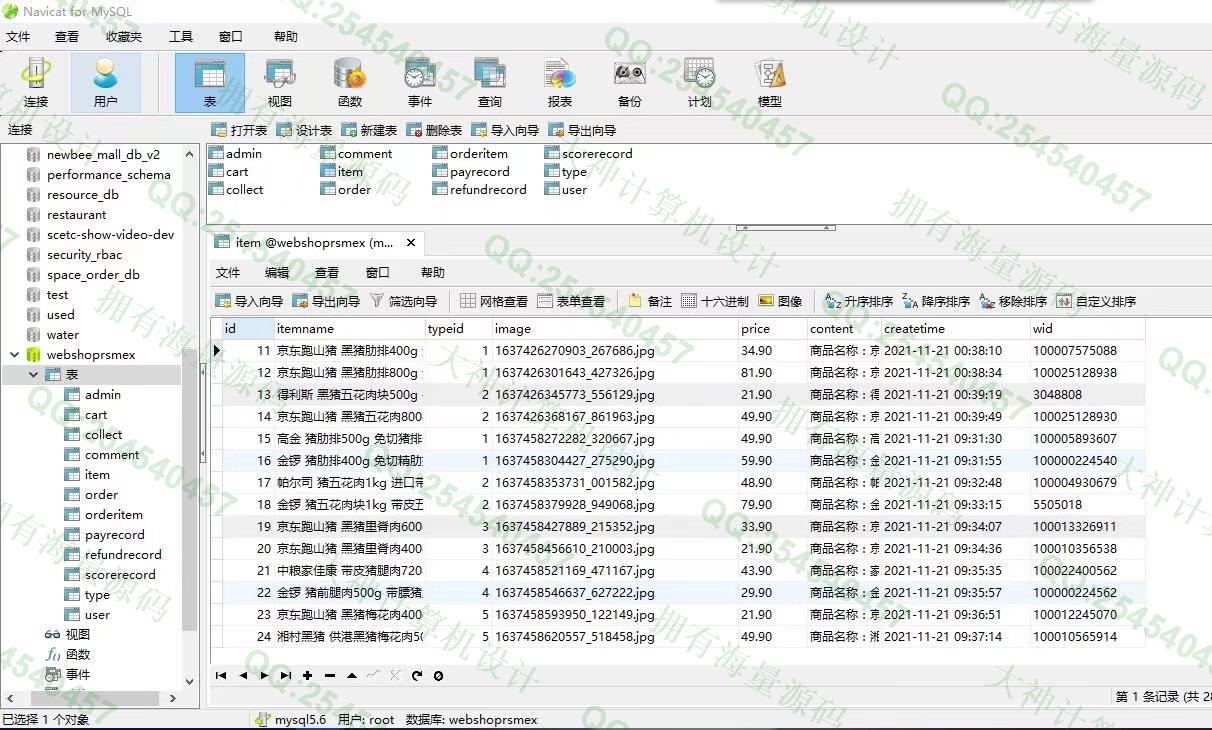1212x730 pixels.
Task: Open the 备注 memo view
Action: [x=650, y=301]
